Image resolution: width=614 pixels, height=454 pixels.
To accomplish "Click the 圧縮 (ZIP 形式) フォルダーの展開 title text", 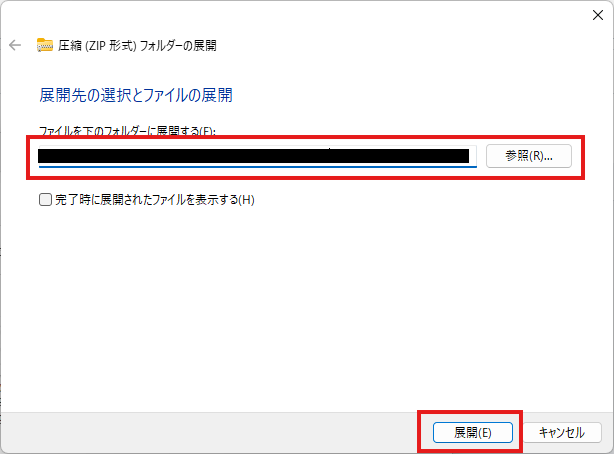I will (x=137, y=45).
